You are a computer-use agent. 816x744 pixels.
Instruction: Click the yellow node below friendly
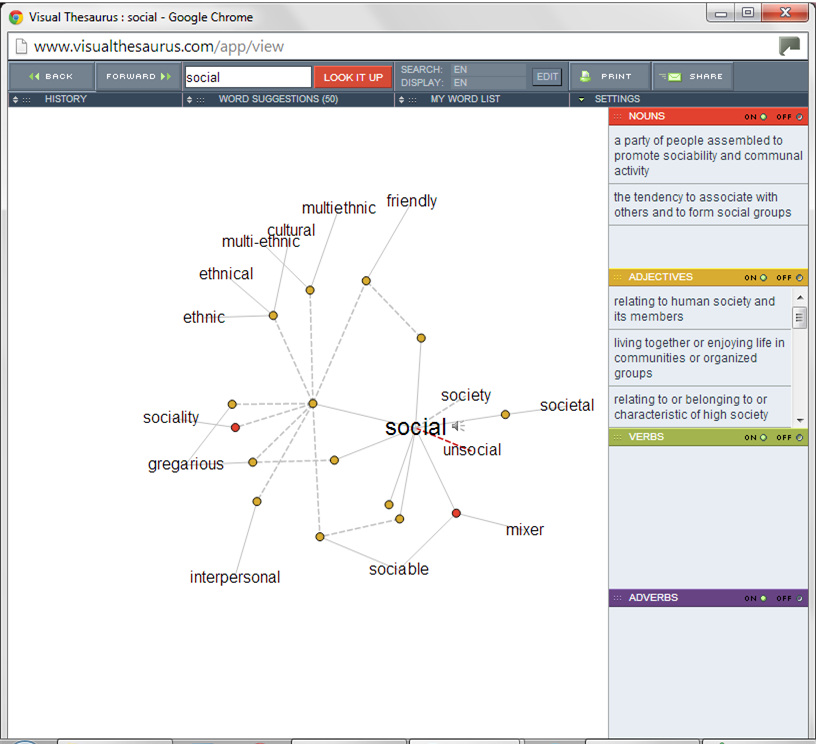click(366, 281)
